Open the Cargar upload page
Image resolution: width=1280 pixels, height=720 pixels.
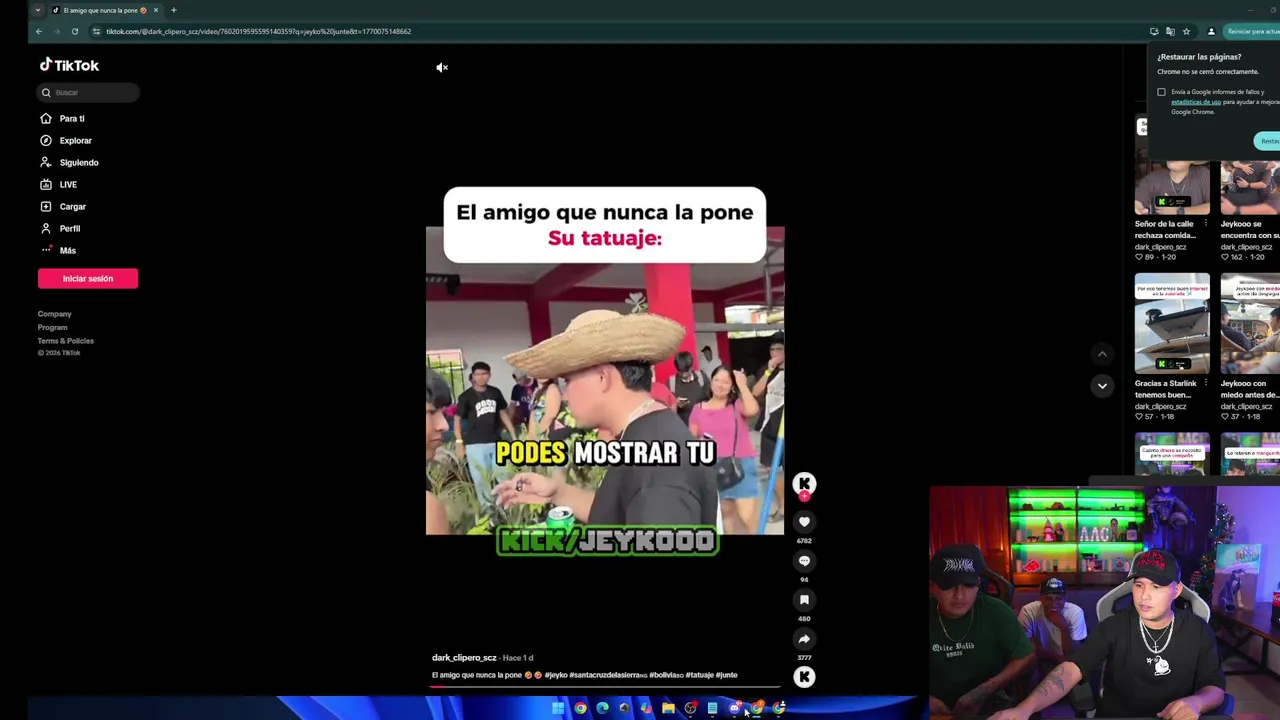point(72,207)
